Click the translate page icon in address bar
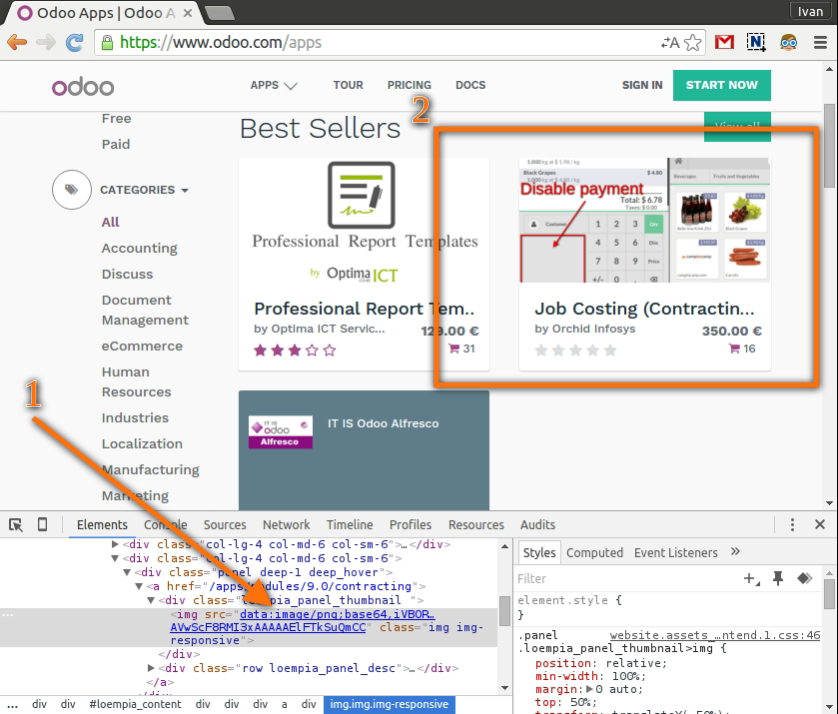The width and height of the screenshot is (838, 714). pyautogui.click(x=670, y=42)
